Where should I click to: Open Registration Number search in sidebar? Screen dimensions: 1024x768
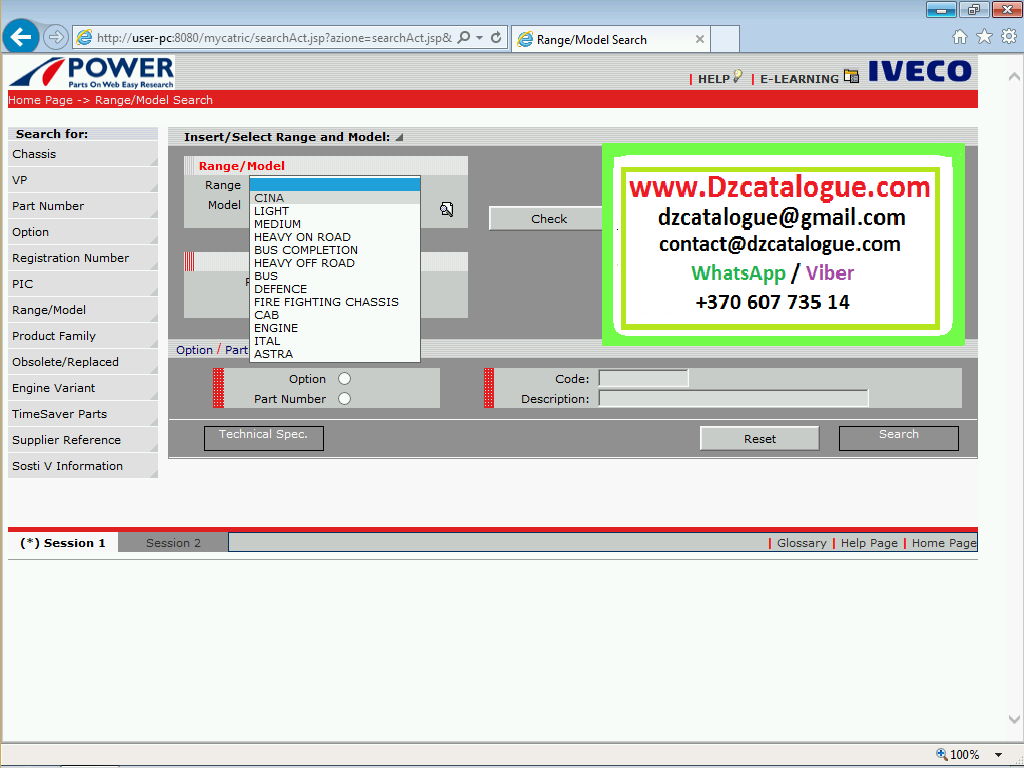tap(83, 258)
